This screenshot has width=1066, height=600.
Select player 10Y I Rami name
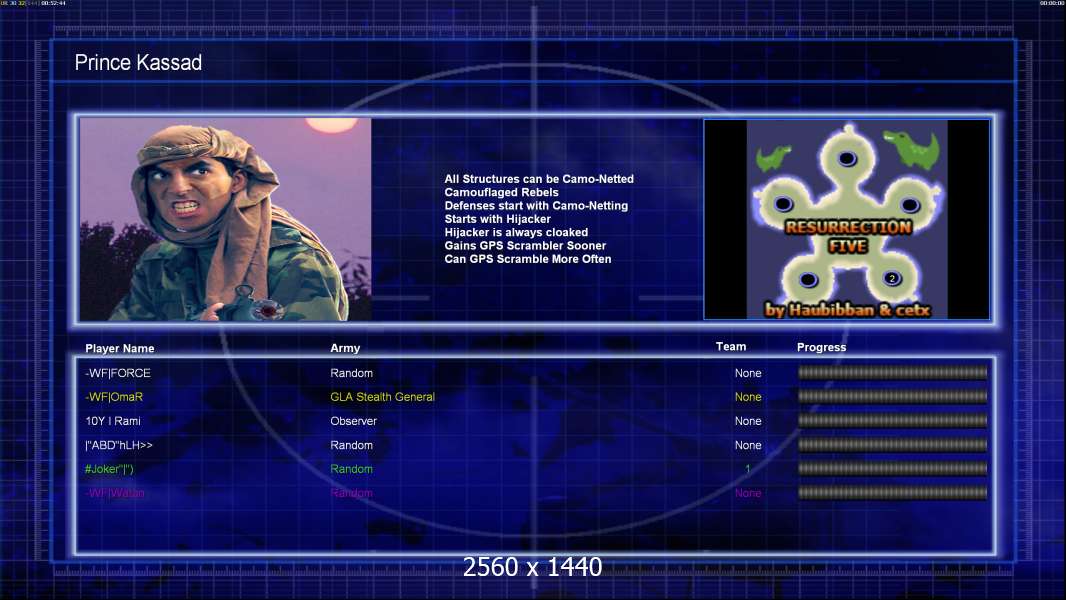(113, 421)
